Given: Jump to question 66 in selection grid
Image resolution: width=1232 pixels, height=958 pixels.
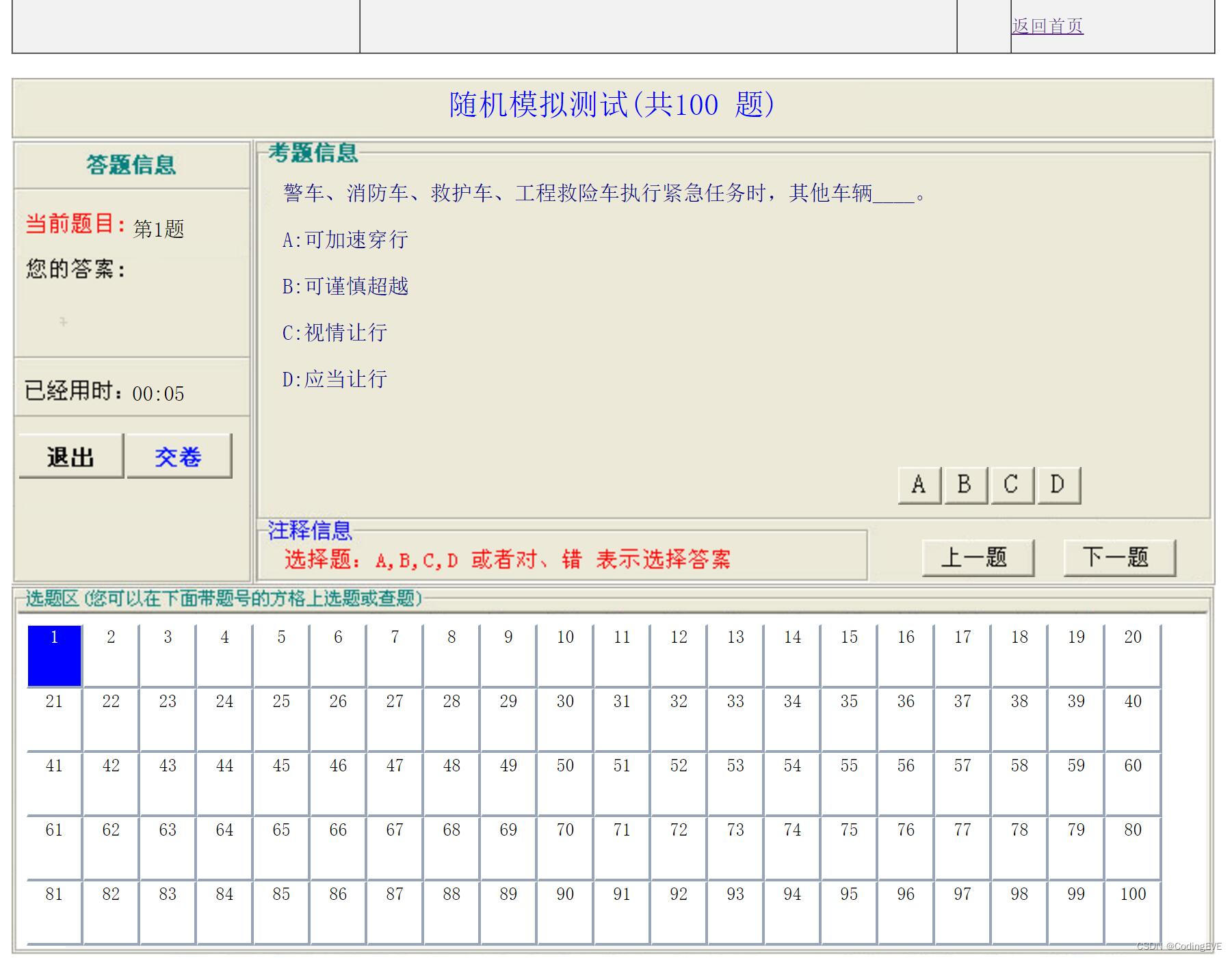Looking at the screenshot, I should click(x=337, y=847).
